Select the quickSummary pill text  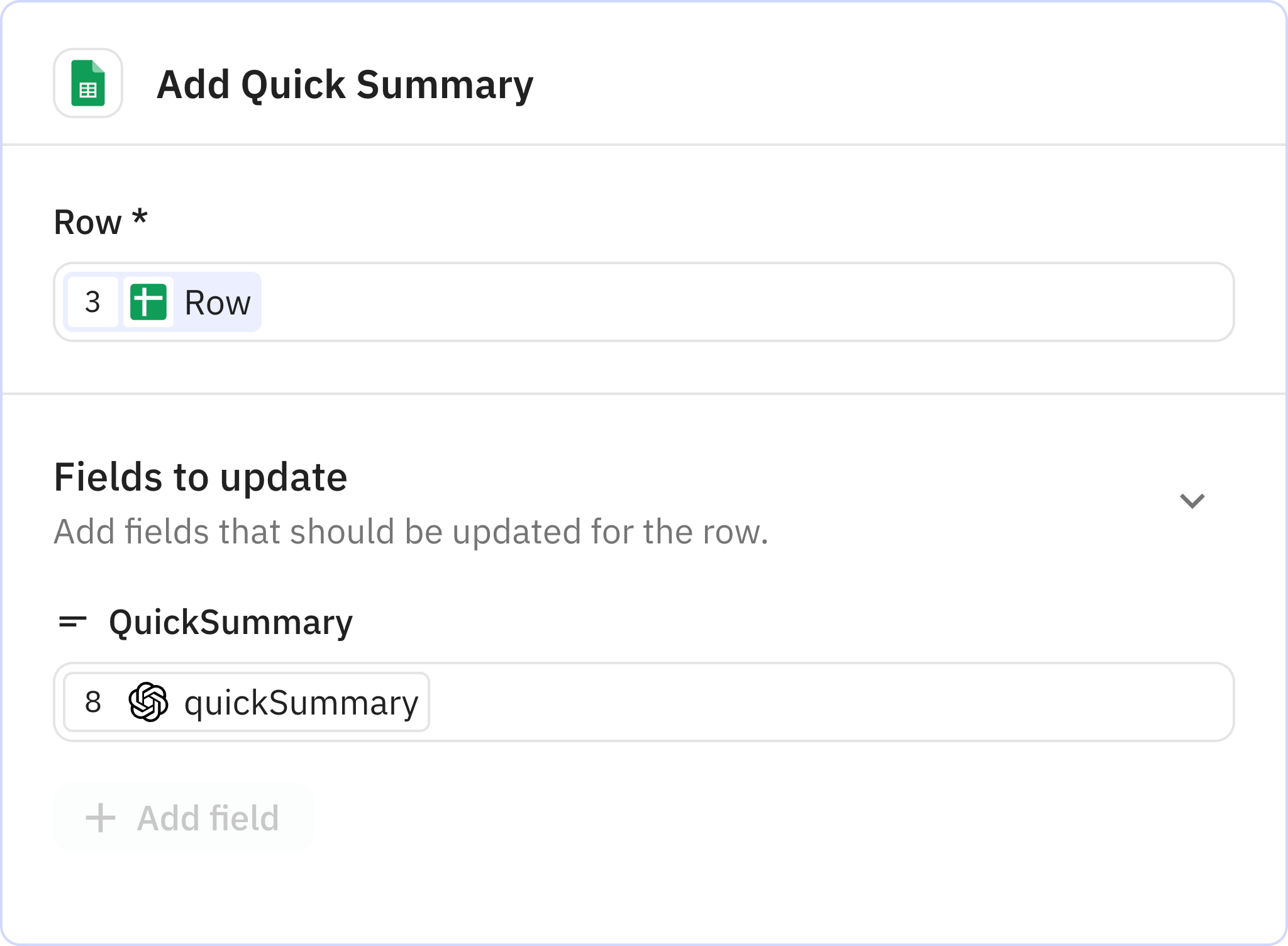click(x=301, y=701)
